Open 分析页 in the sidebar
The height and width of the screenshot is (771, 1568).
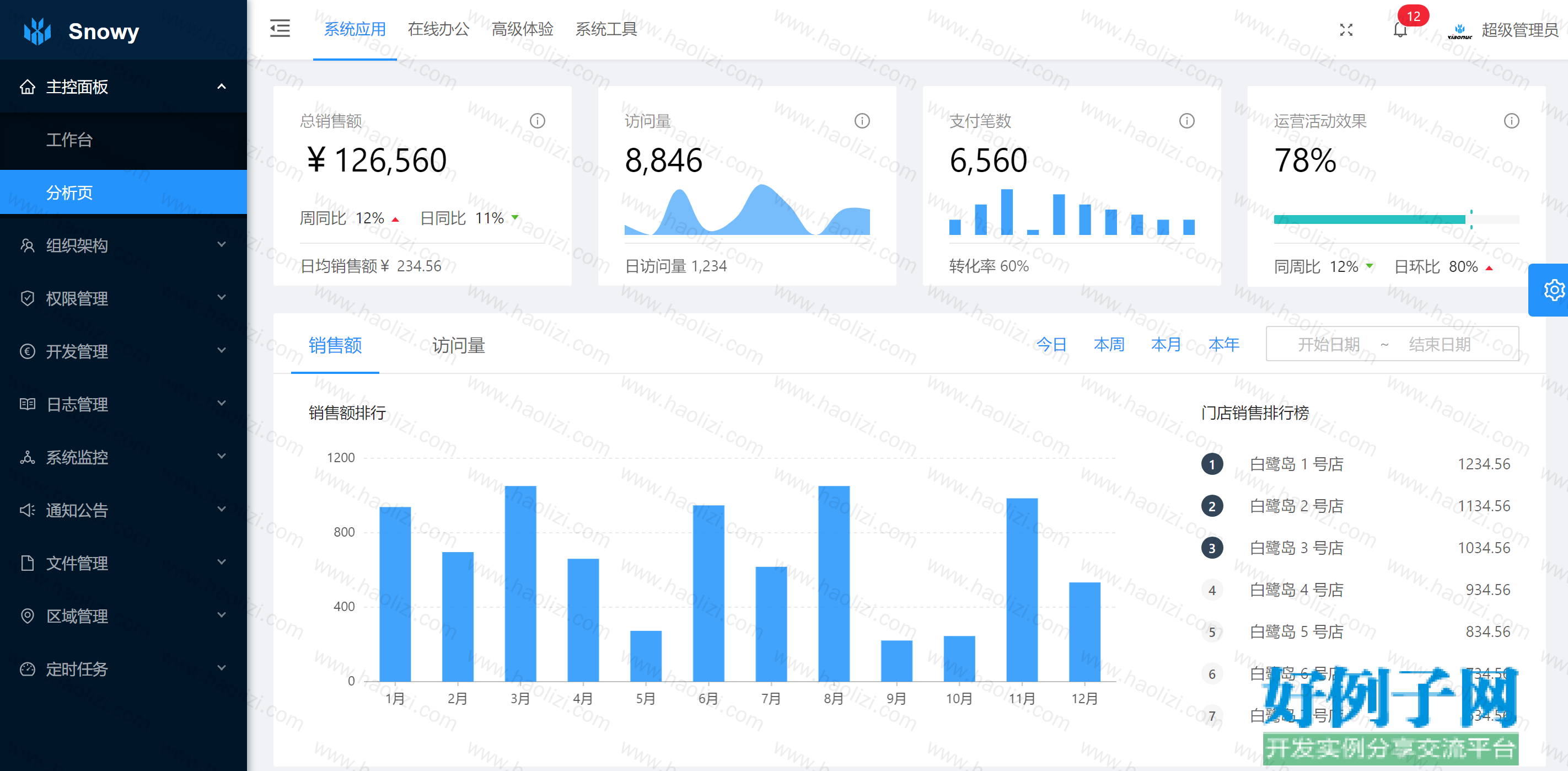123,192
